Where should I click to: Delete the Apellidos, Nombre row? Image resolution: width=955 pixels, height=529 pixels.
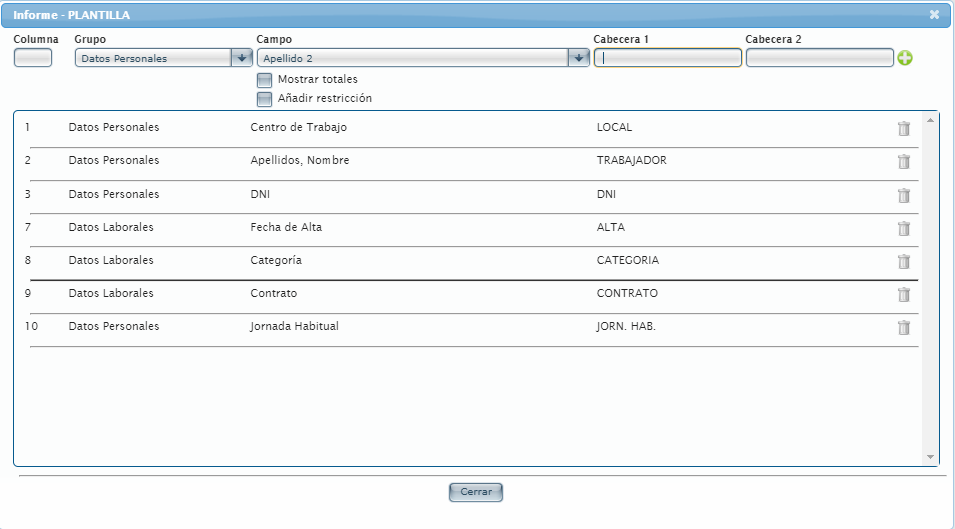tap(903, 161)
